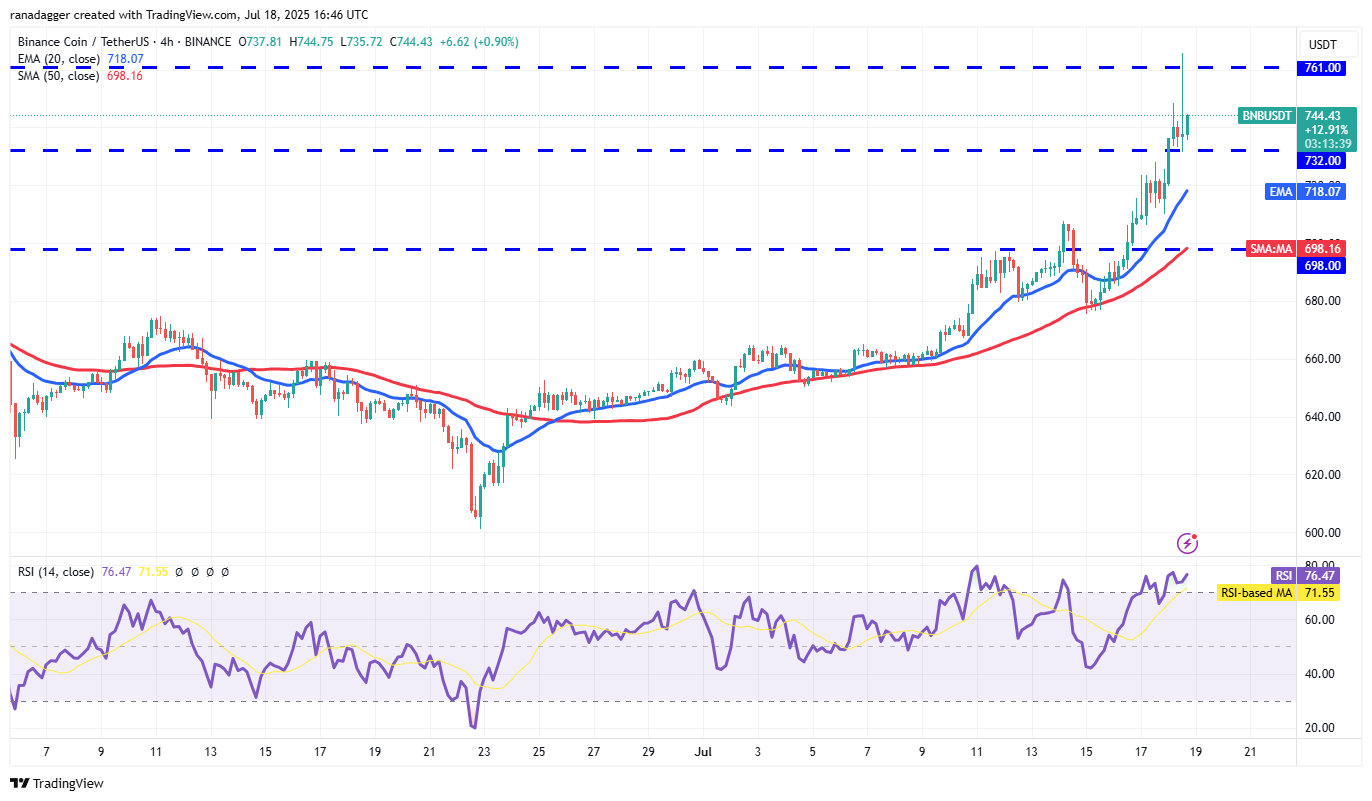Click the BNBUSDT symbol price tag
This screenshot has height=801, width=1372.
tap(1267, 116)
